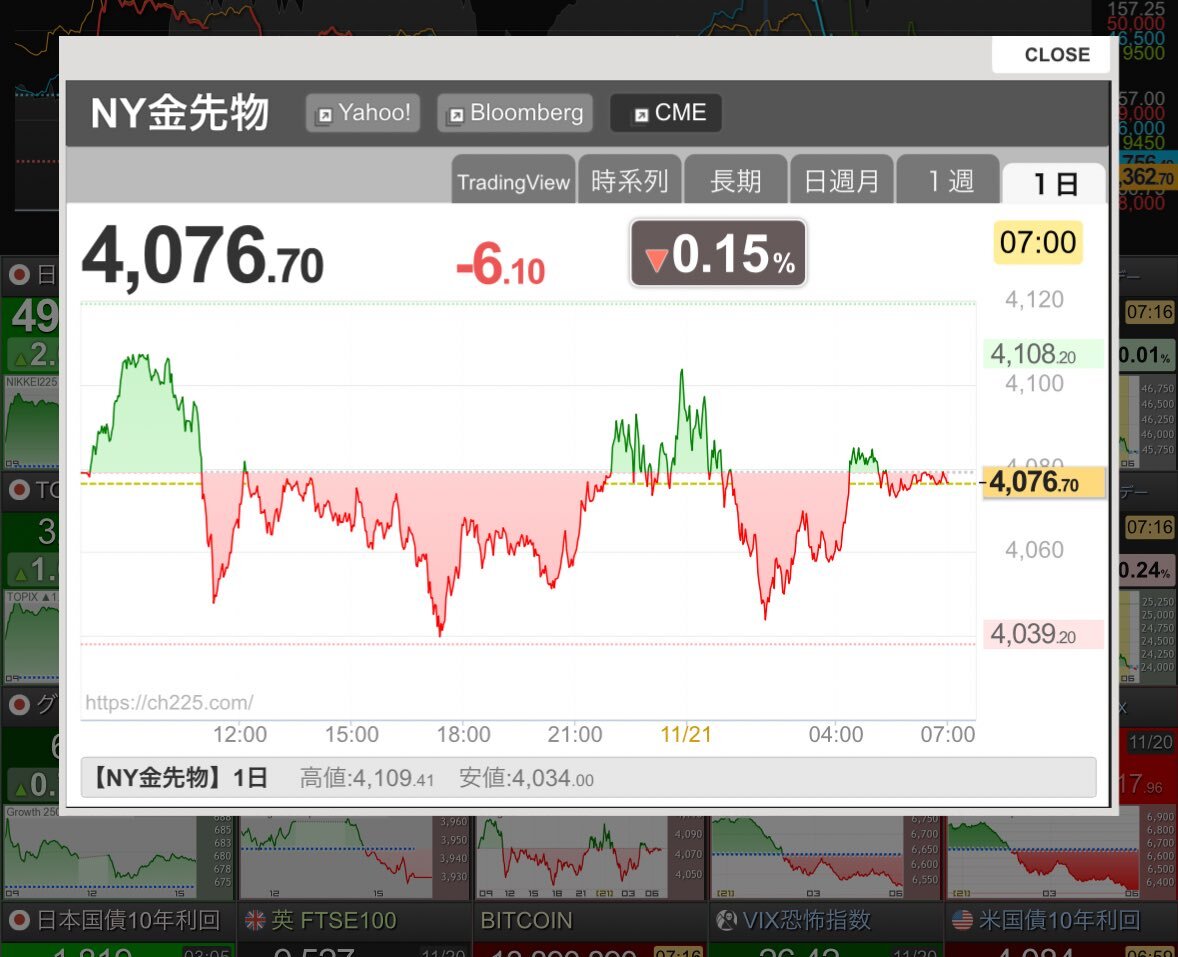Switch to the TradingView tab
The image size is (1178, 957).
pos(513,181)
